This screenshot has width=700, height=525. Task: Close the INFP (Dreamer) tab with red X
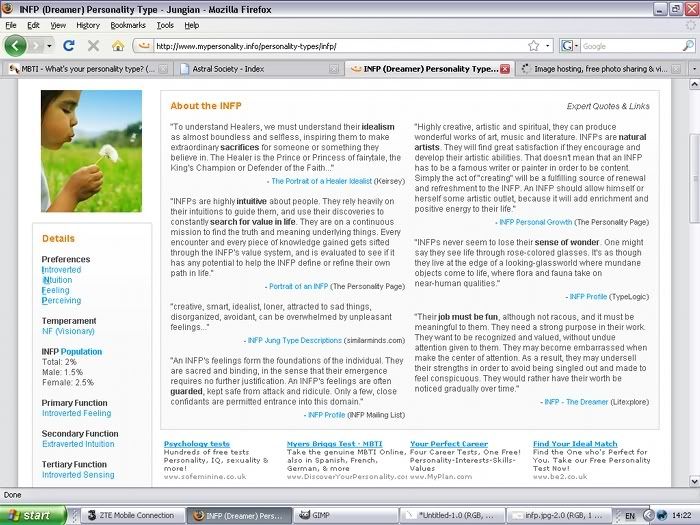(x=505, y=69)
